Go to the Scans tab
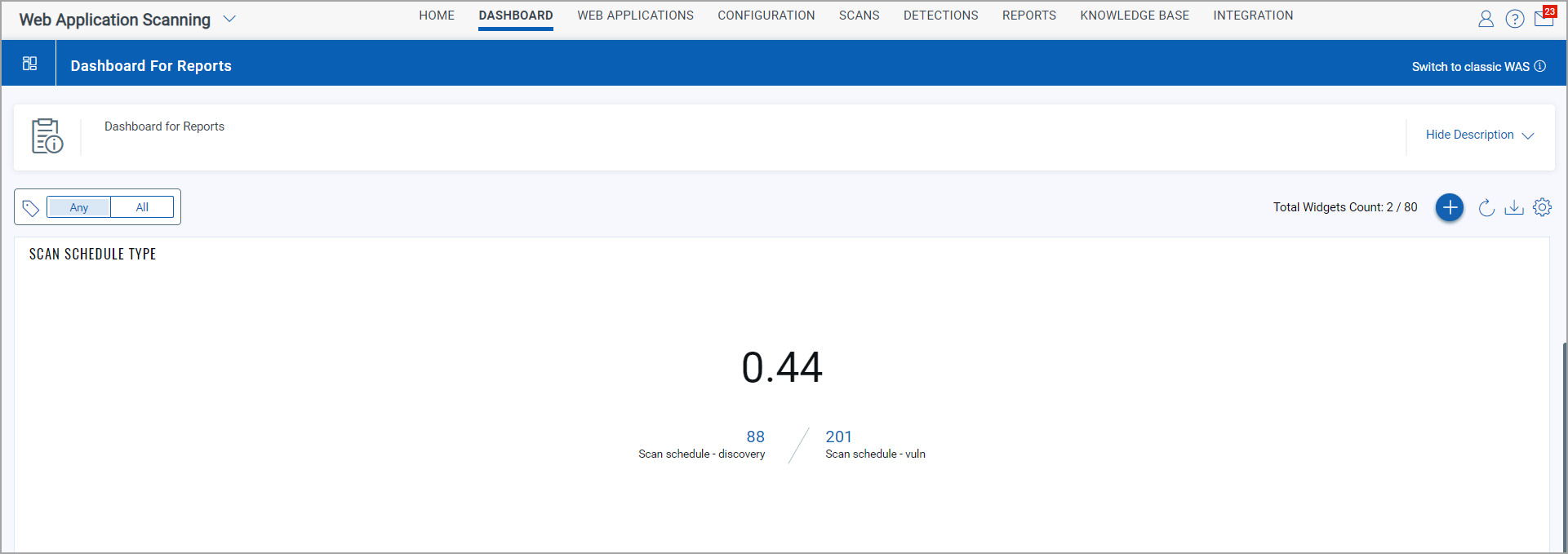Viewport: 1568px width, 554px height. 859,16
